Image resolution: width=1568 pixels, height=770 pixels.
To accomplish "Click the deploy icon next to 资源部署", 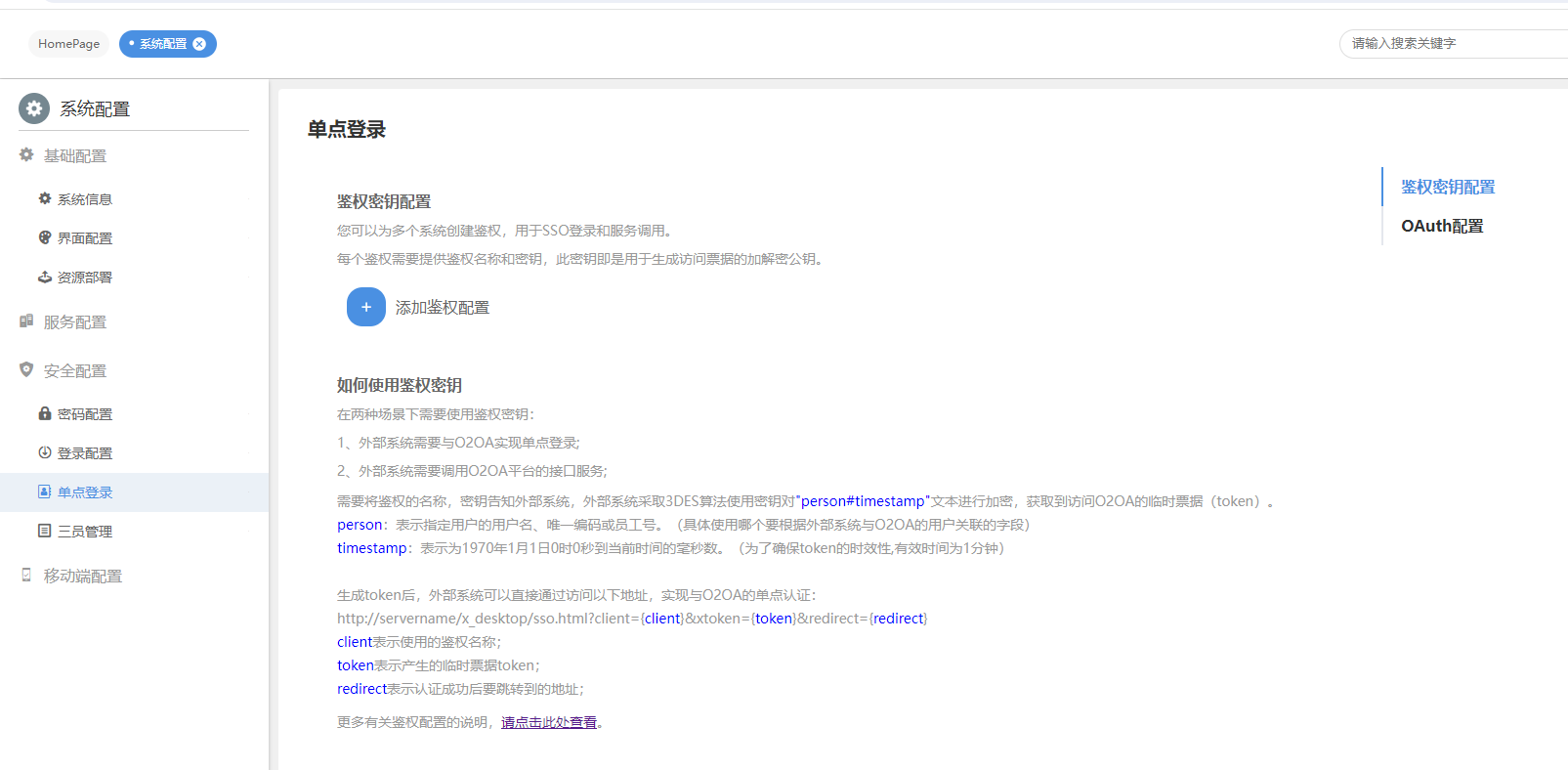I will tap(45, 277).
